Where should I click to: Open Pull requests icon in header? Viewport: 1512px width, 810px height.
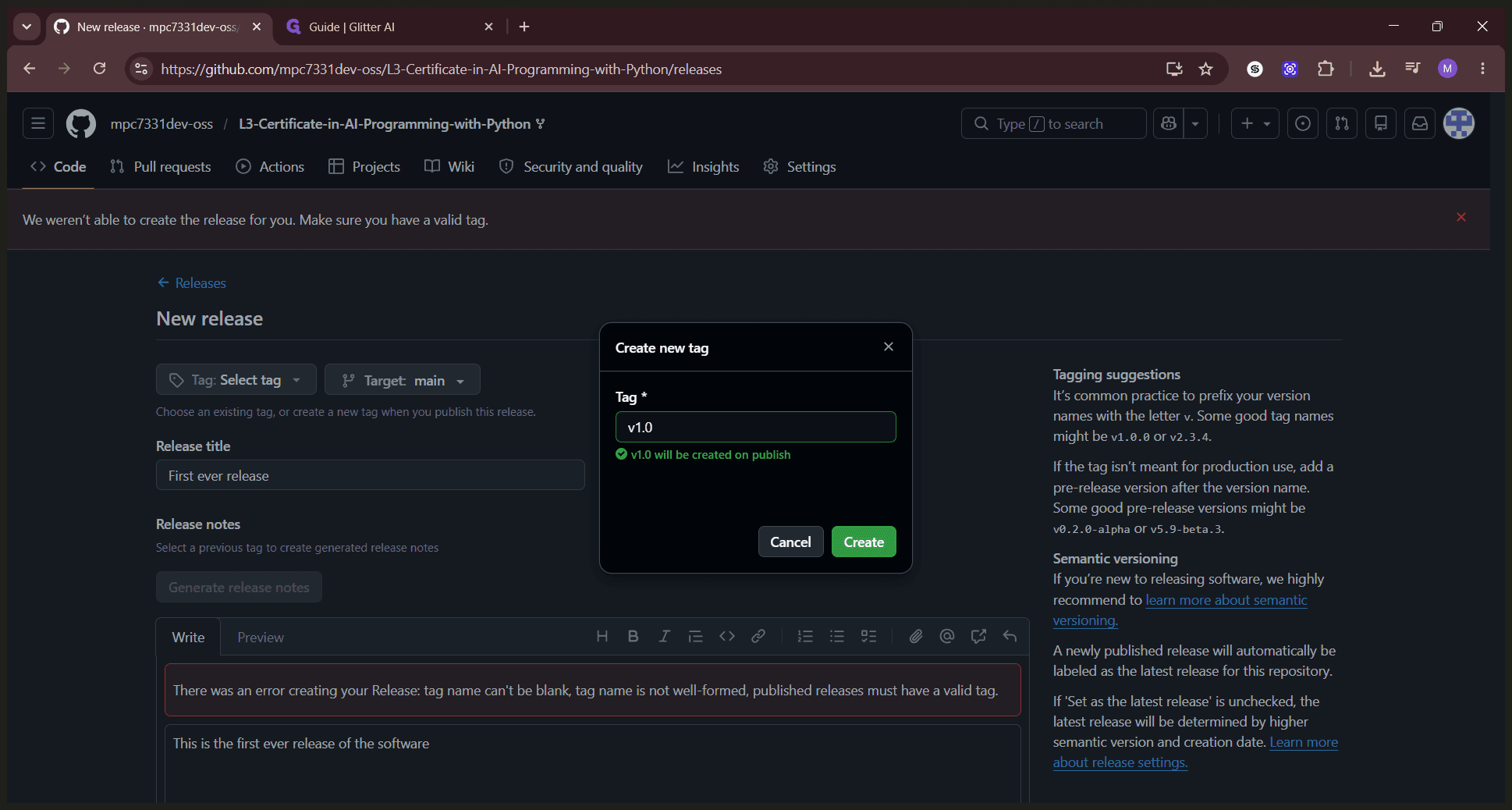[x=1342, y=123]
